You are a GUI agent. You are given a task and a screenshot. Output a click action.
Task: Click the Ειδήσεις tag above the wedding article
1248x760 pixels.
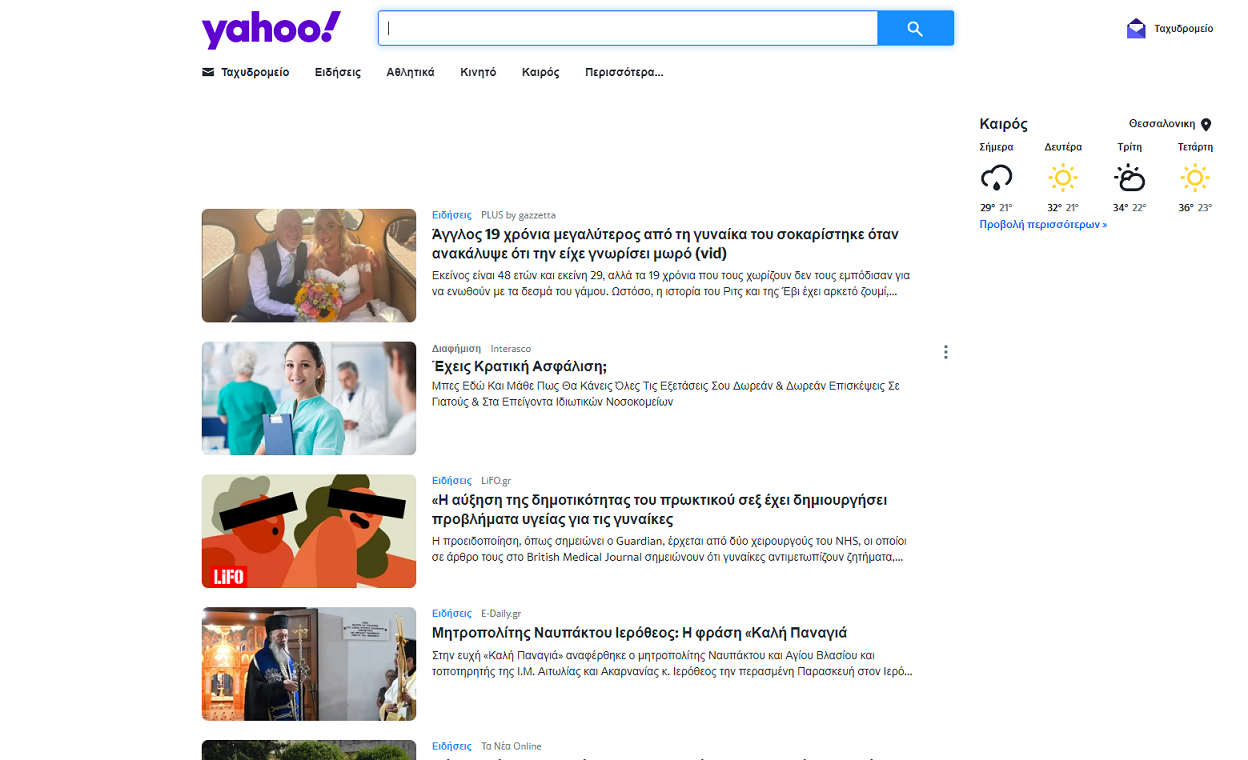tap(452, 215)
